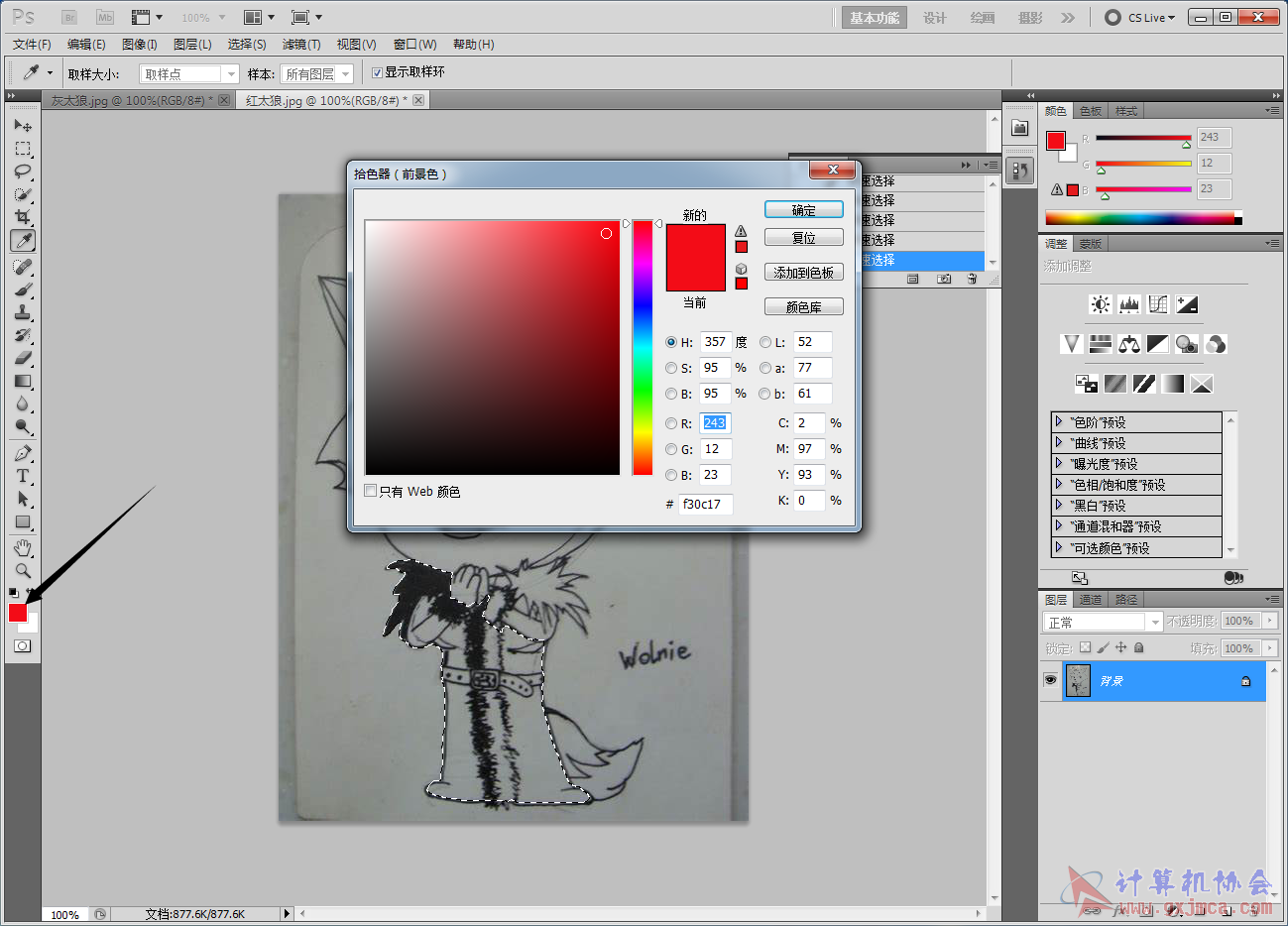The image size is (1288, 926).
Task: Open the CS Live menu button
Action: 1140,18
